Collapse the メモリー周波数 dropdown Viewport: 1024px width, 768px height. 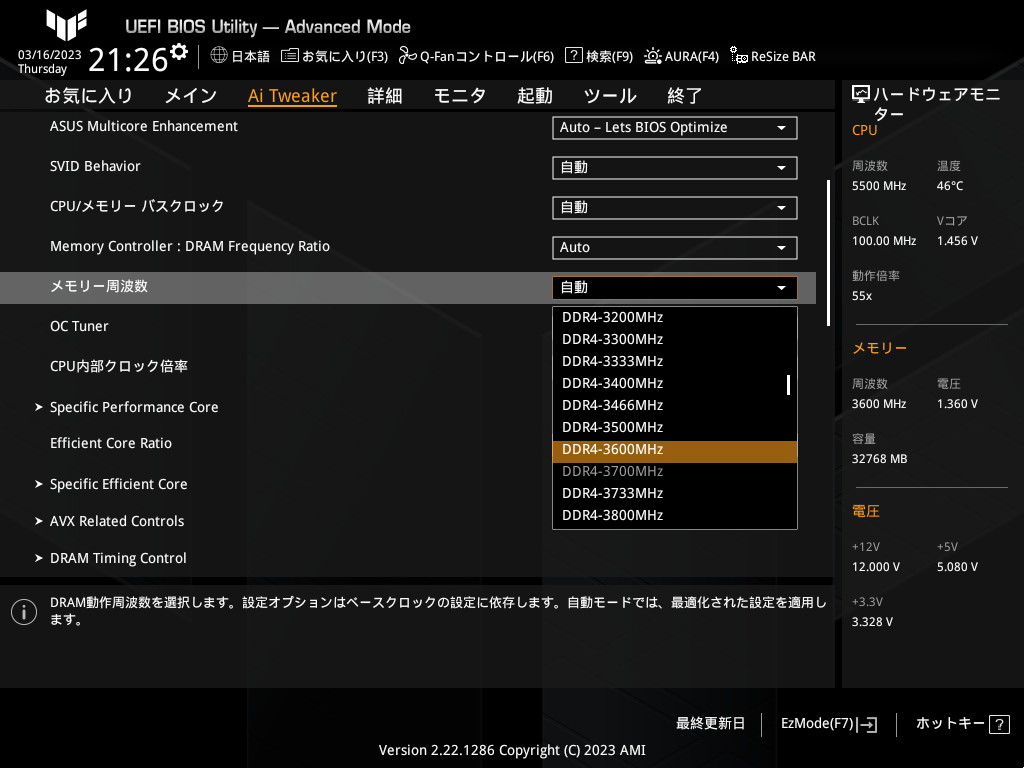(675, 288)
